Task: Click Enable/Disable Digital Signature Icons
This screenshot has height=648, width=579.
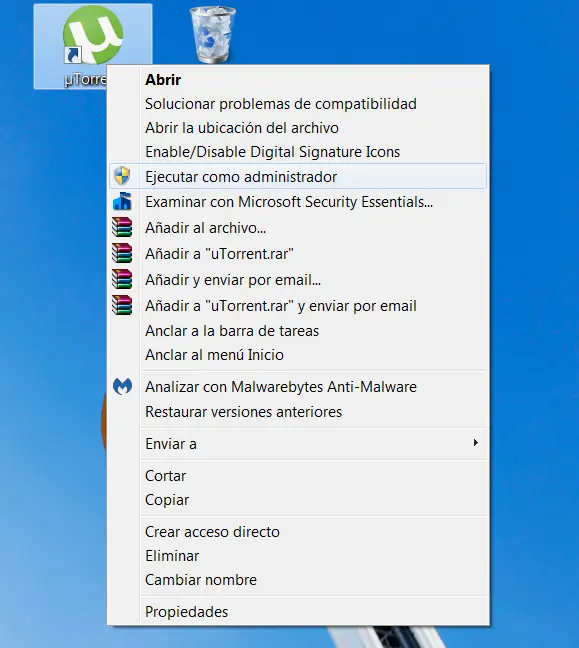Action: [298, 152]
